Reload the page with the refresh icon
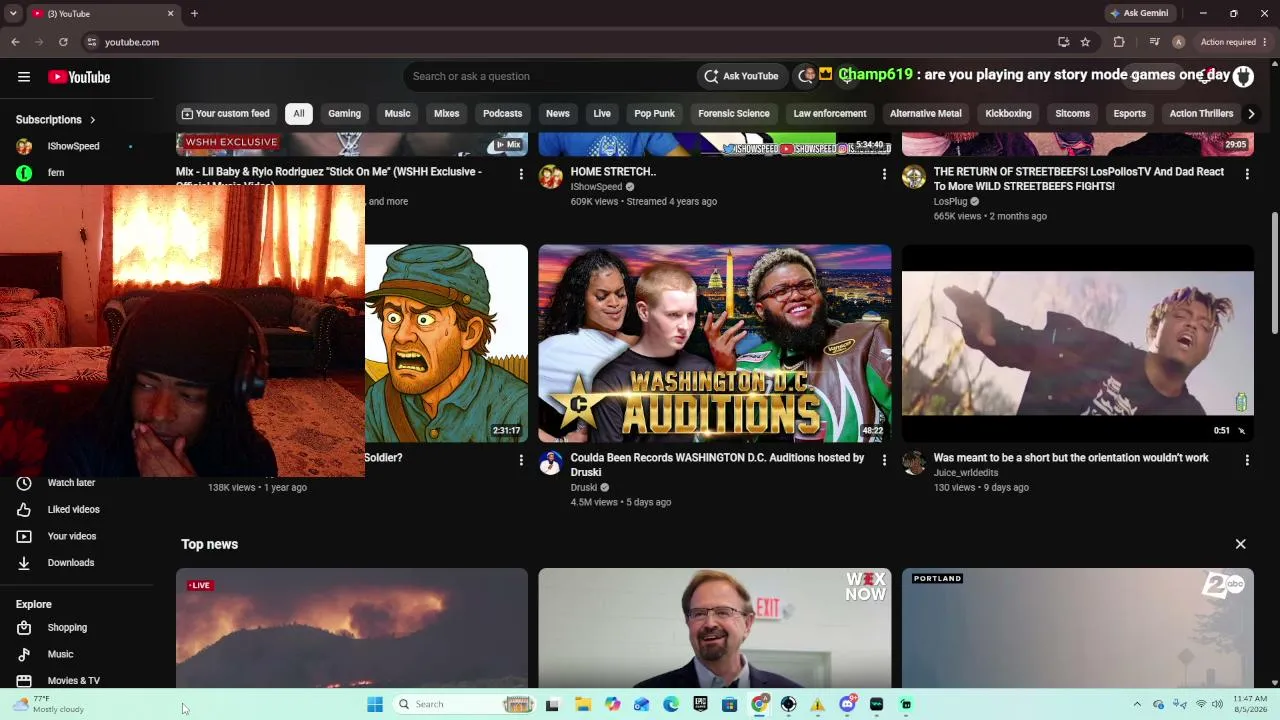1280x720 pixels. [x=63, y=42]
